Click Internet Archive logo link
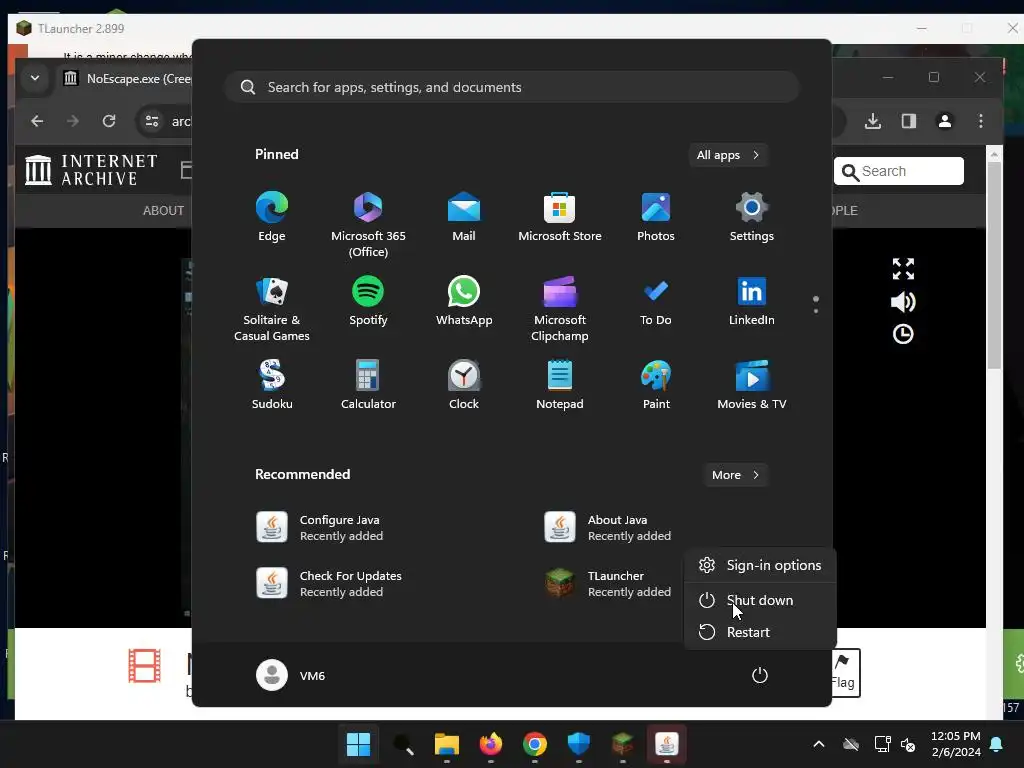Viewport: 1024px width, 768px height. (x=91, y=170)
